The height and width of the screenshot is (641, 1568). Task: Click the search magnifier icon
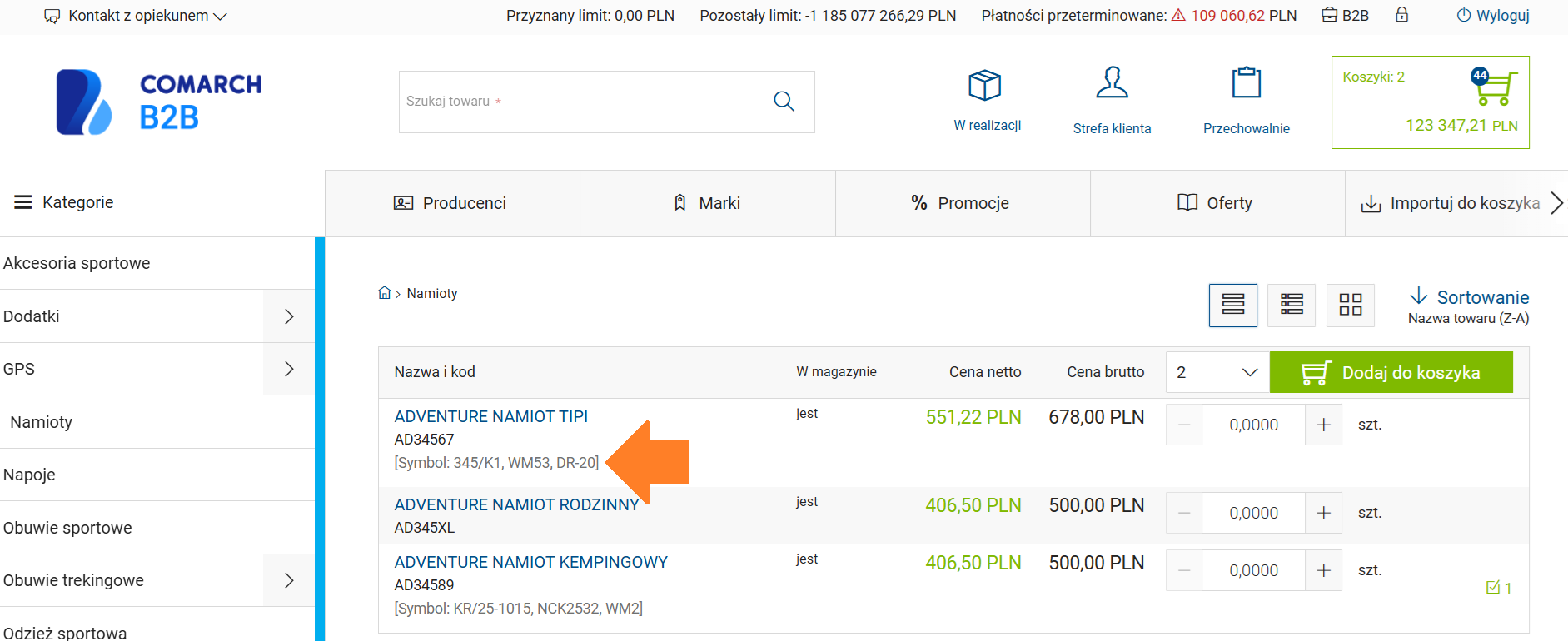pos(784,102)
